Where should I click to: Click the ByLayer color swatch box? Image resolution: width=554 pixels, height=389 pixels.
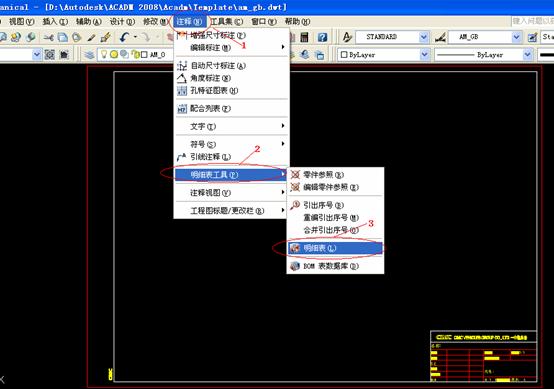344,55
